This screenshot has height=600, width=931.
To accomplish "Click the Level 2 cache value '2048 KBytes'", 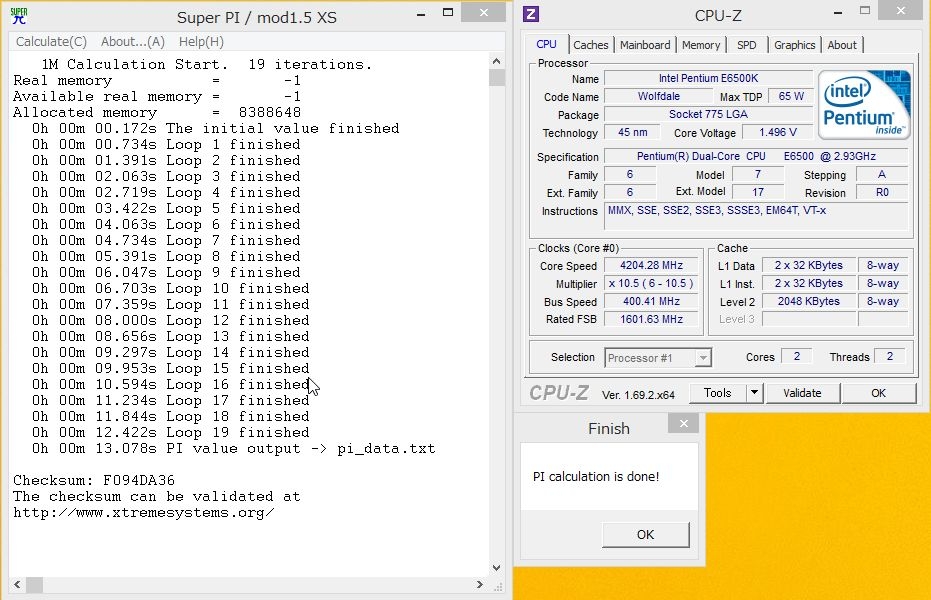I will pyautogui.click(x=809, y=301).
